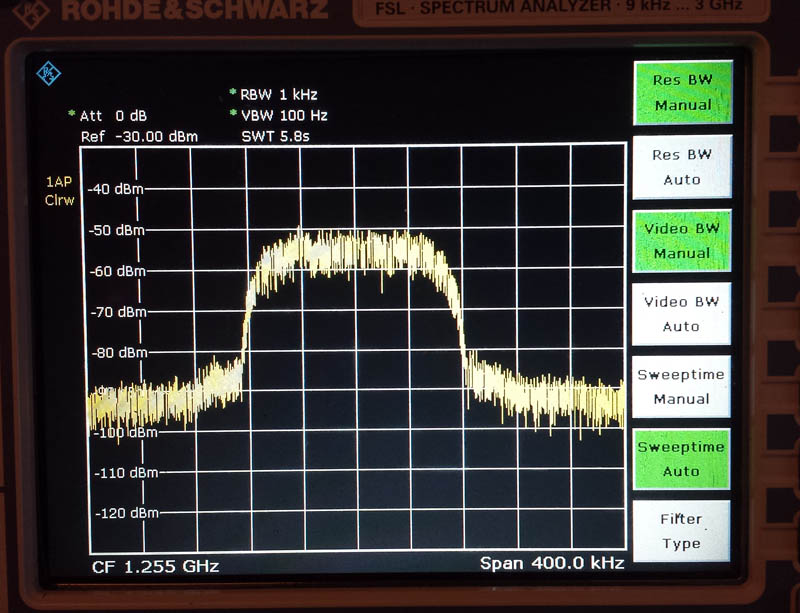This screenshot has width=800, height=613.
Task: Click the Span 400.0 kHz readout
Action: [552, 564]
